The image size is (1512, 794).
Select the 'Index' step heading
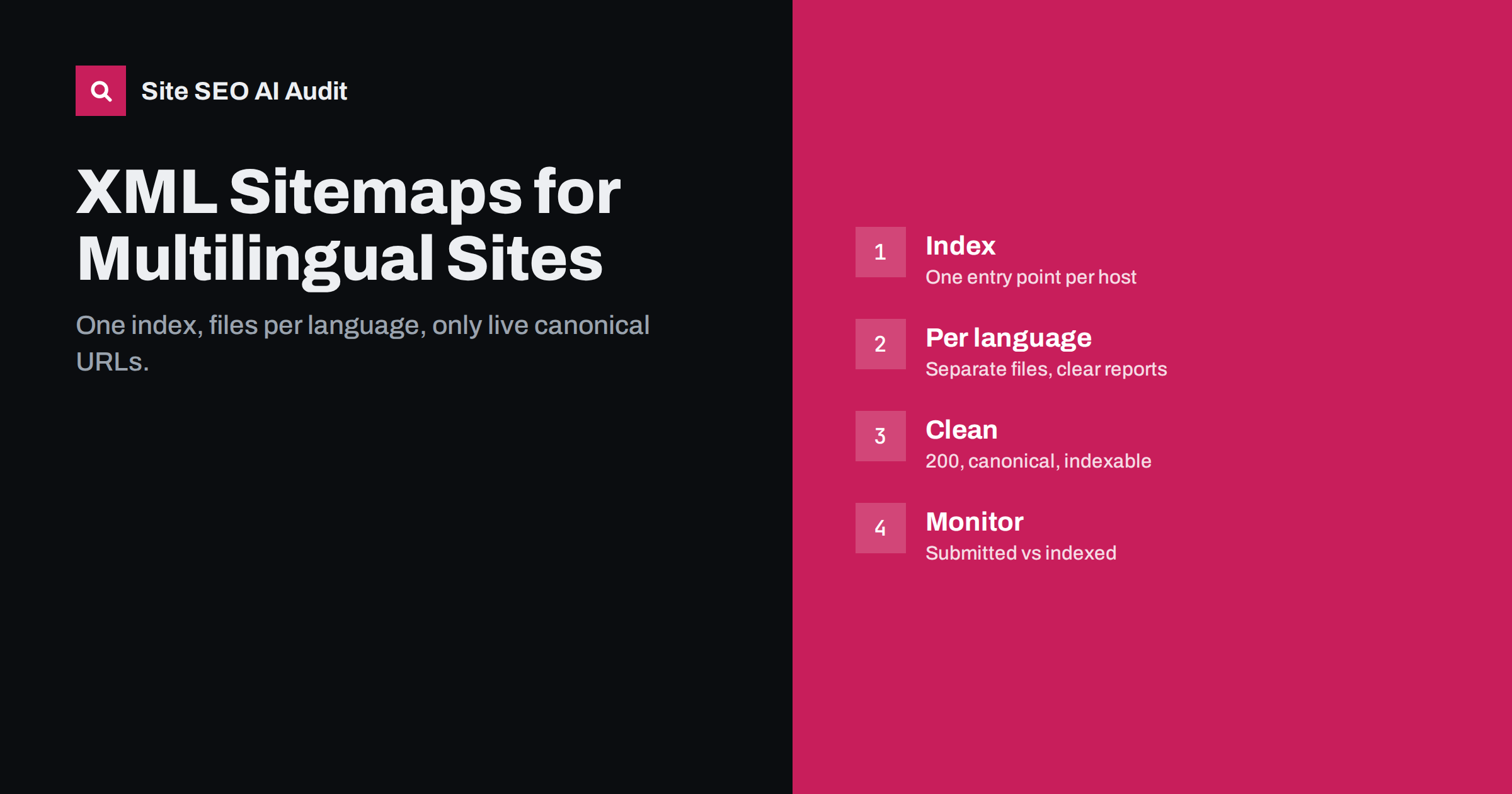tap(960, 246)
